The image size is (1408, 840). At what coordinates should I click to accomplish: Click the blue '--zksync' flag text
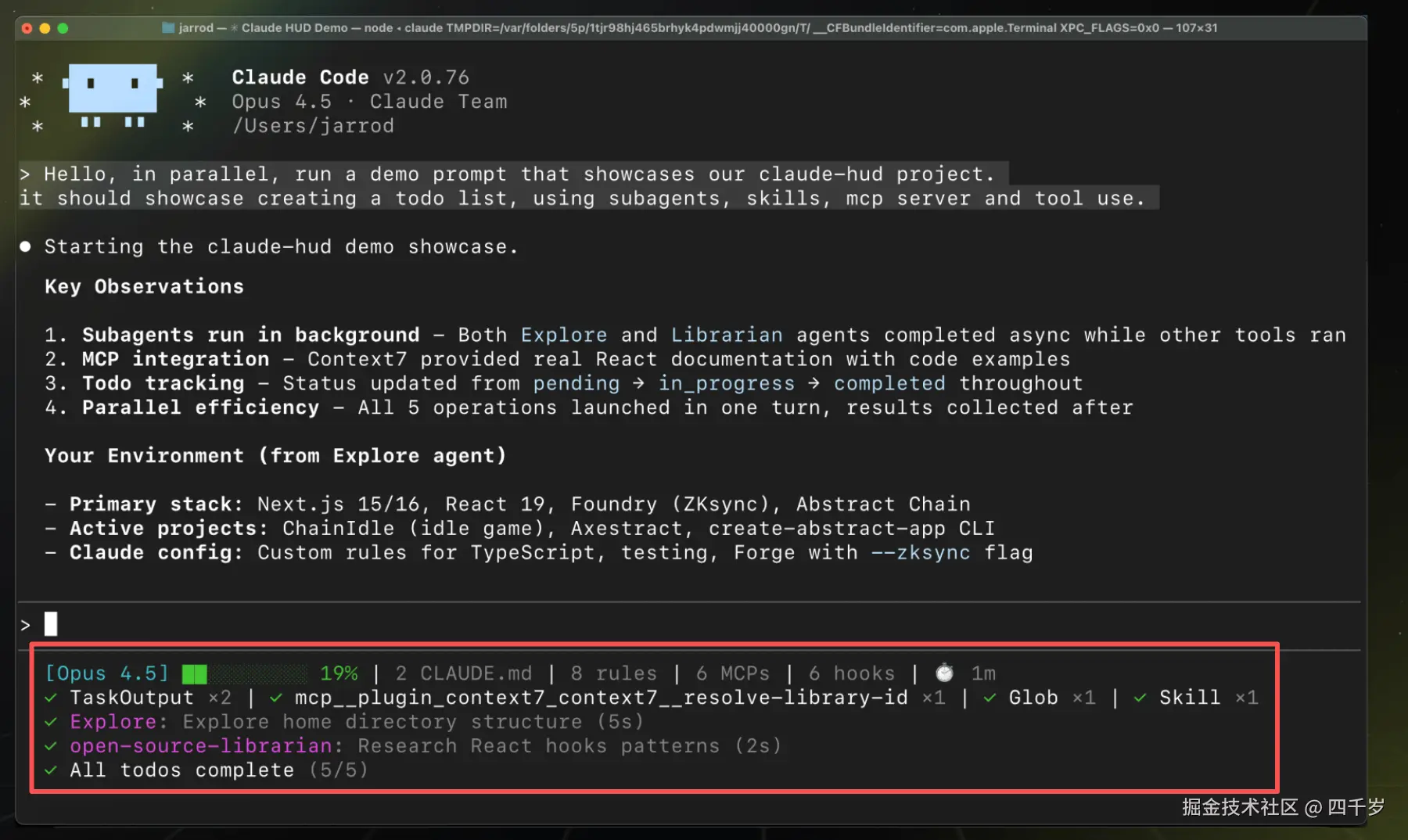[921, 552]
